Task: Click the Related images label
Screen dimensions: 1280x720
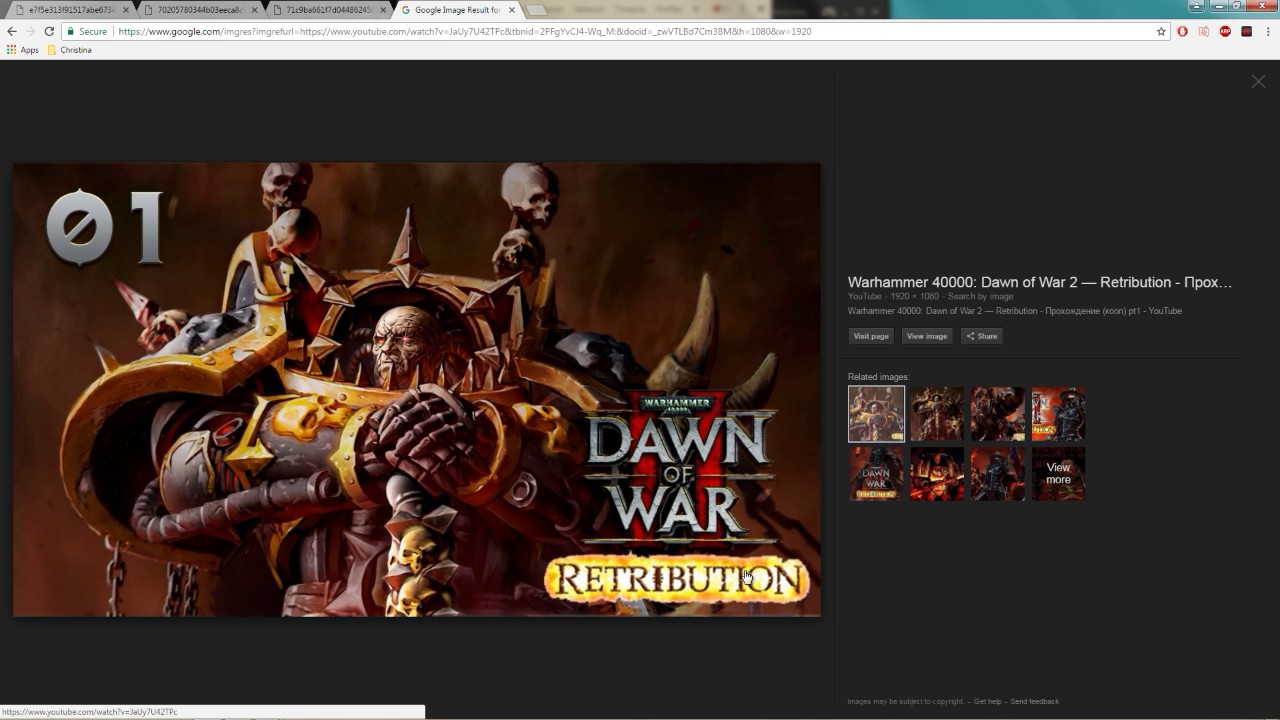Action: coord(879,377)
